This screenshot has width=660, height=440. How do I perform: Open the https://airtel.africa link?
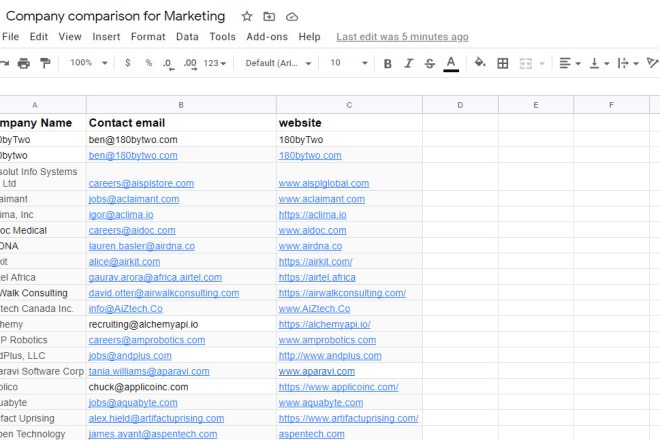(317, 277)
